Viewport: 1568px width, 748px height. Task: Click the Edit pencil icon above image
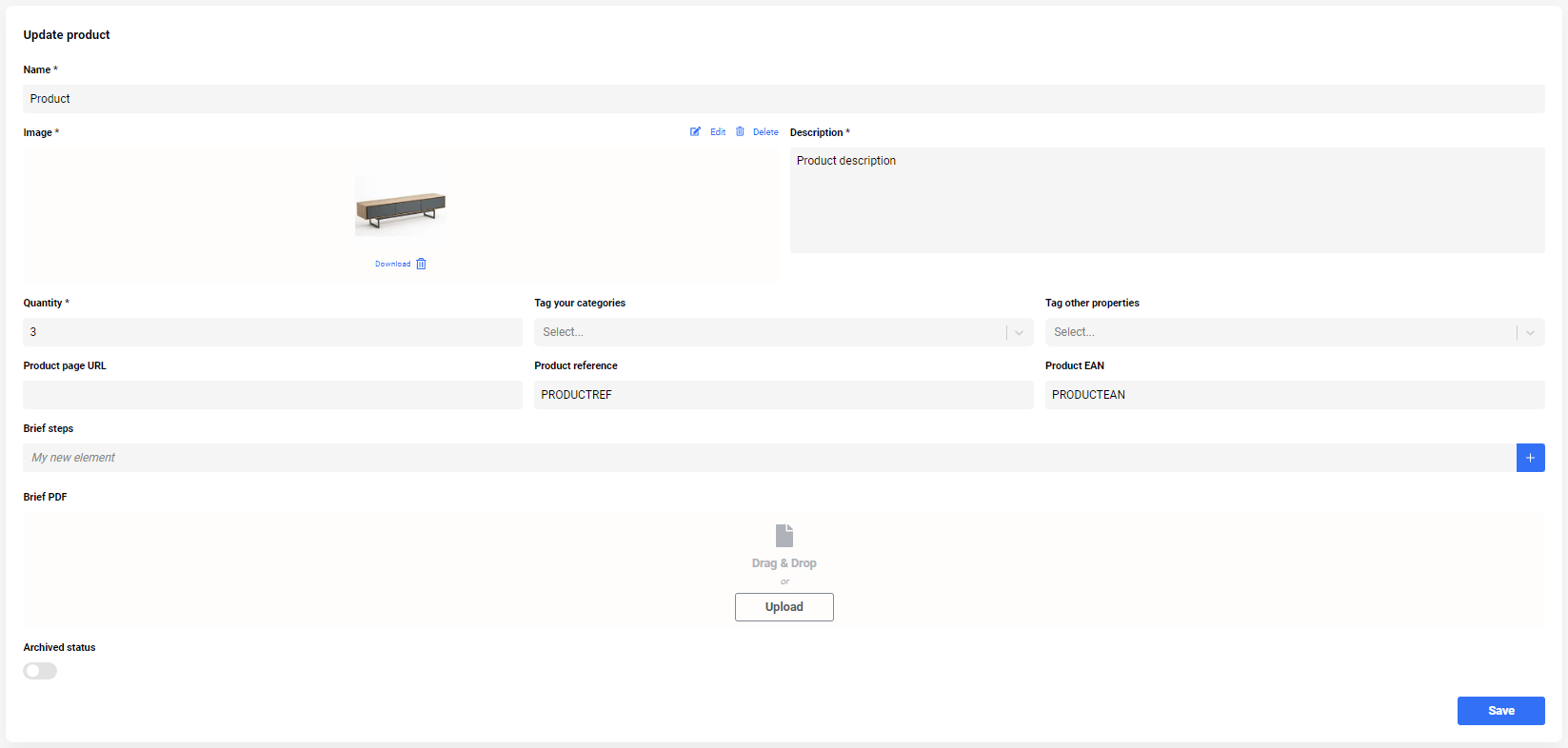[695, 132]
